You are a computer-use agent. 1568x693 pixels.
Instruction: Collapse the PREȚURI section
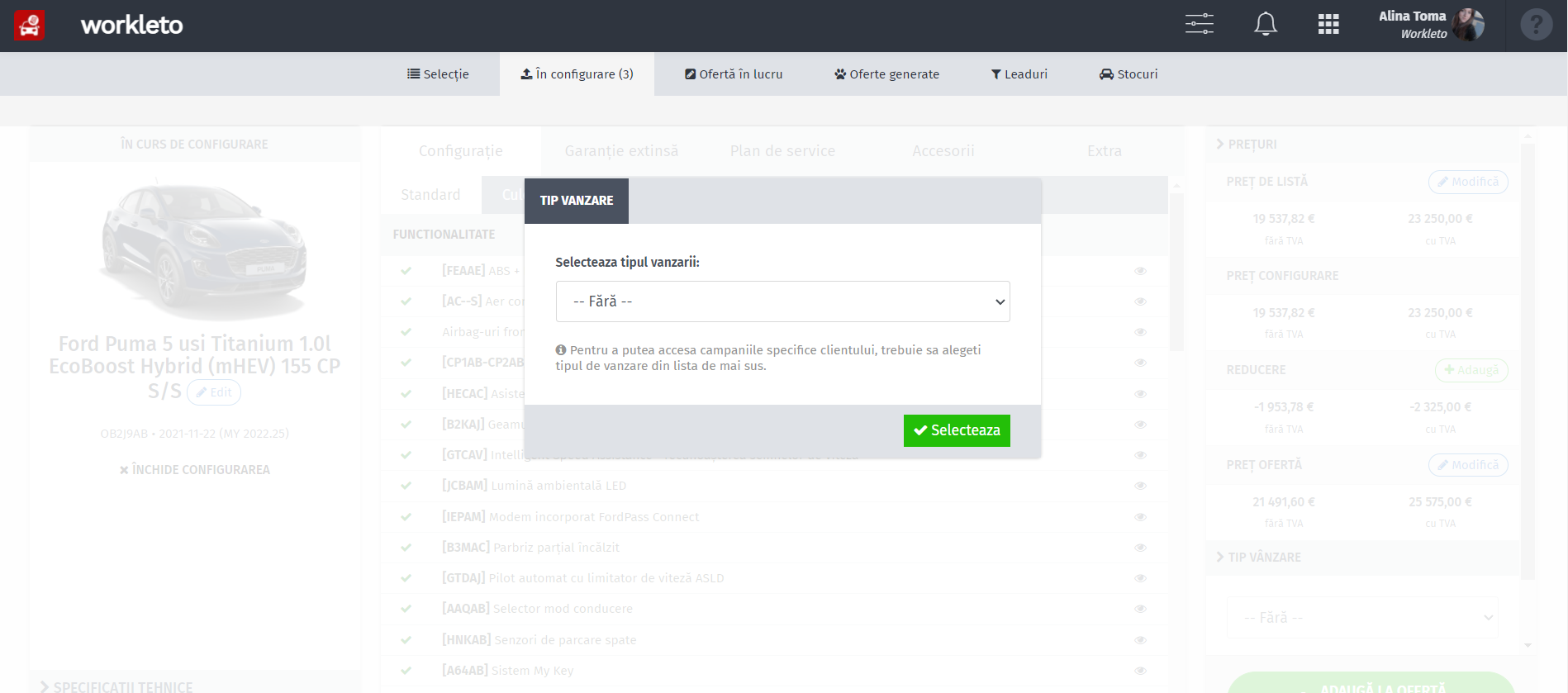click(1247, 145)
